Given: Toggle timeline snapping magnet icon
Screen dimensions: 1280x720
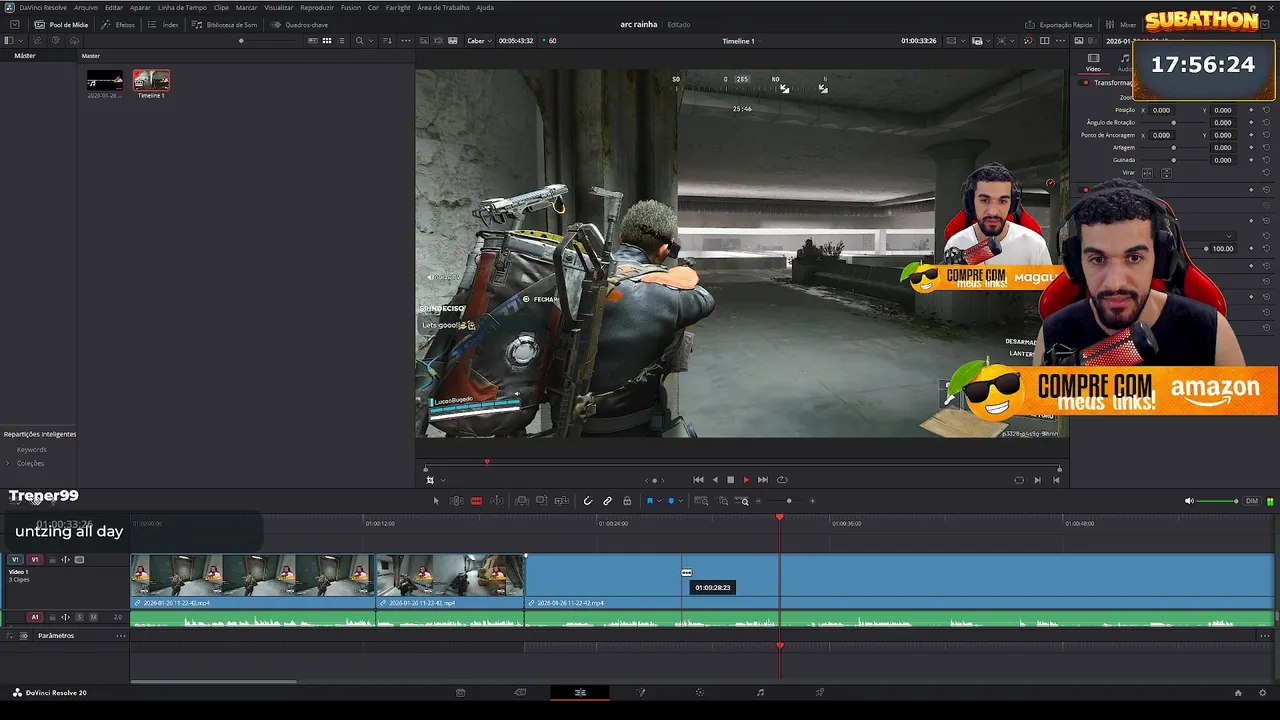Looking at the screenshot, I should pos(588,501).
